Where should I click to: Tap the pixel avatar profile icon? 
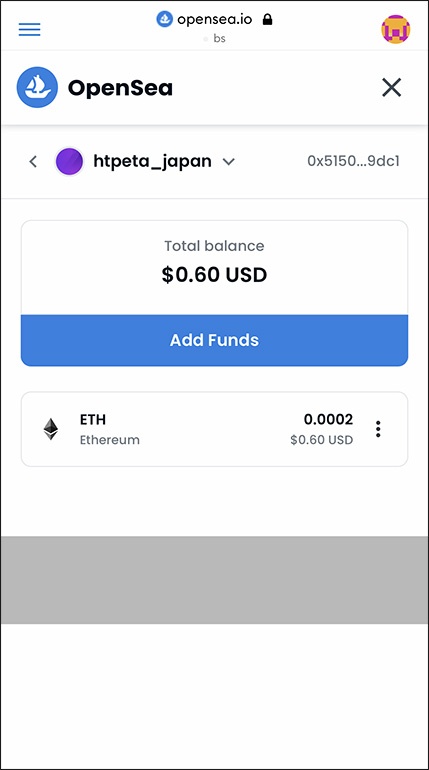(396, 29)
